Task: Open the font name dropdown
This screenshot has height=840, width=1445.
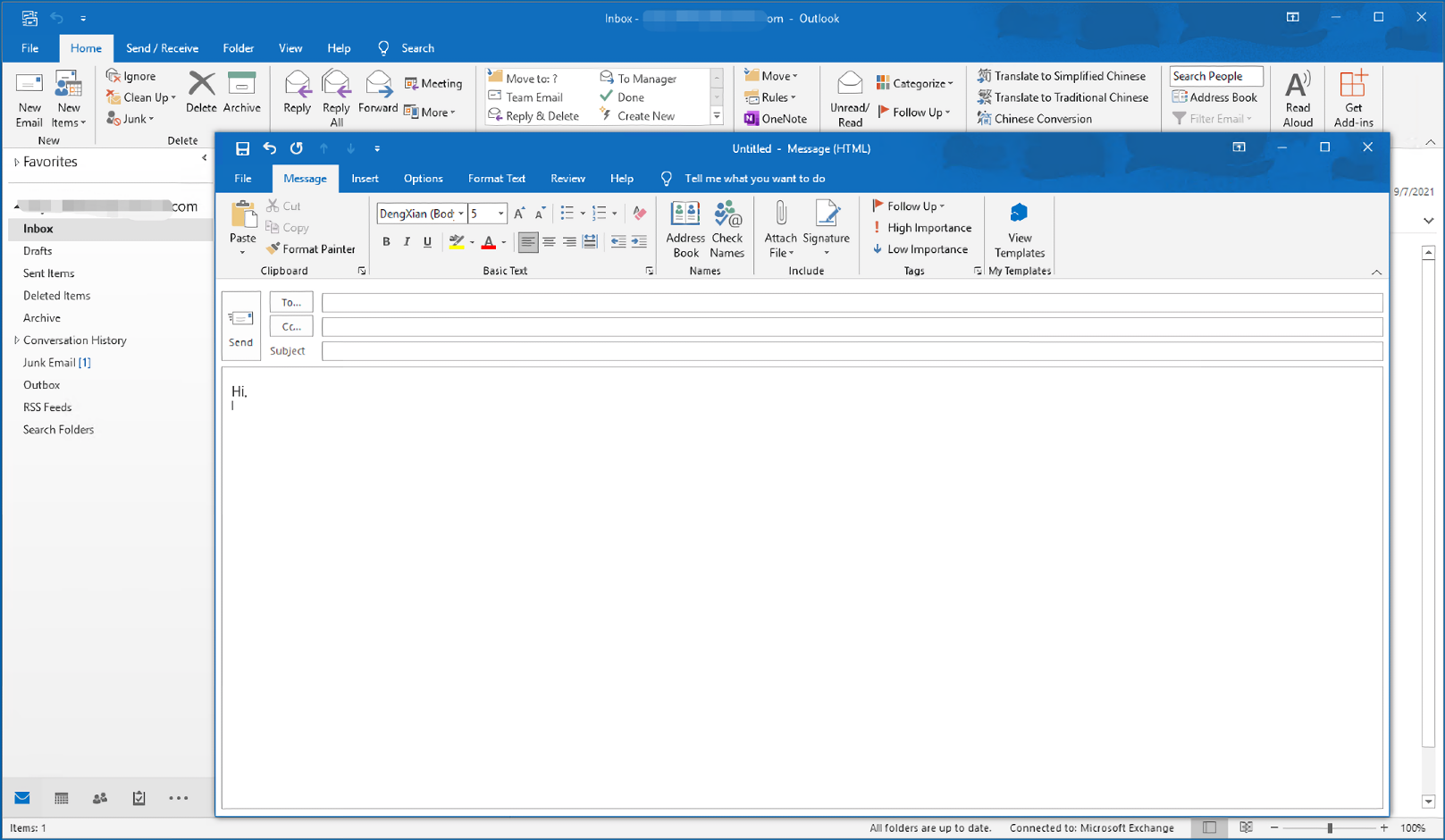Action: tap(461, 214)
